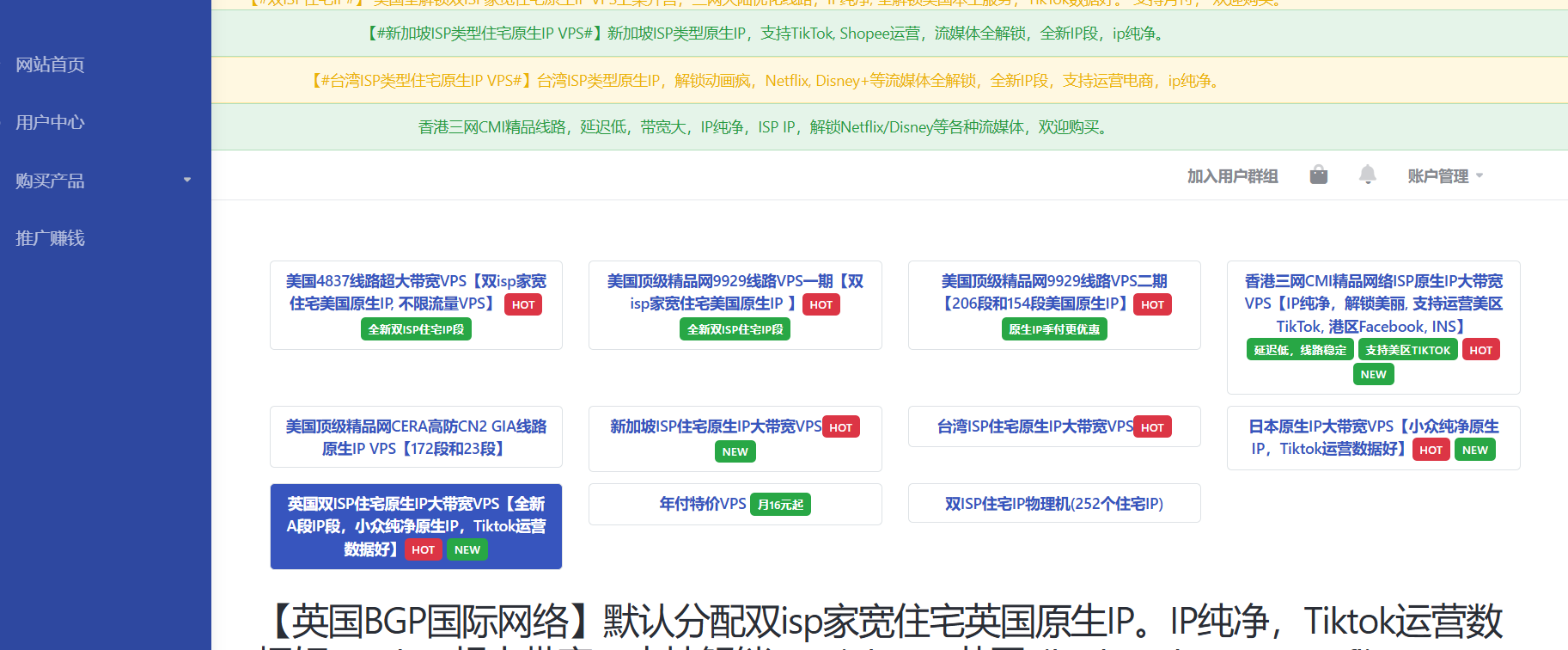Click HOT badge on 9929线路VPS二期 card
Viewport: 1568px width, 650px height.
click(x=1152, y=304)
